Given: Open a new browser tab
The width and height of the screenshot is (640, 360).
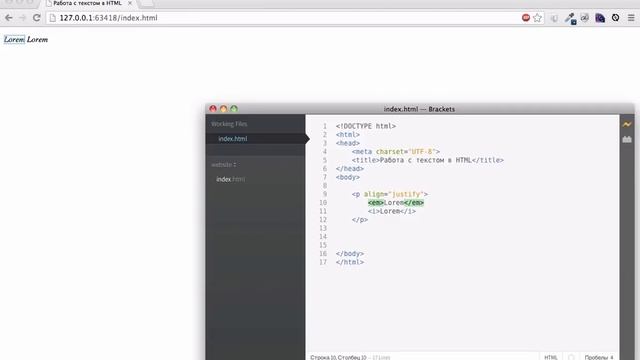Looking at the screenshot, I should (x=147, y=4).
